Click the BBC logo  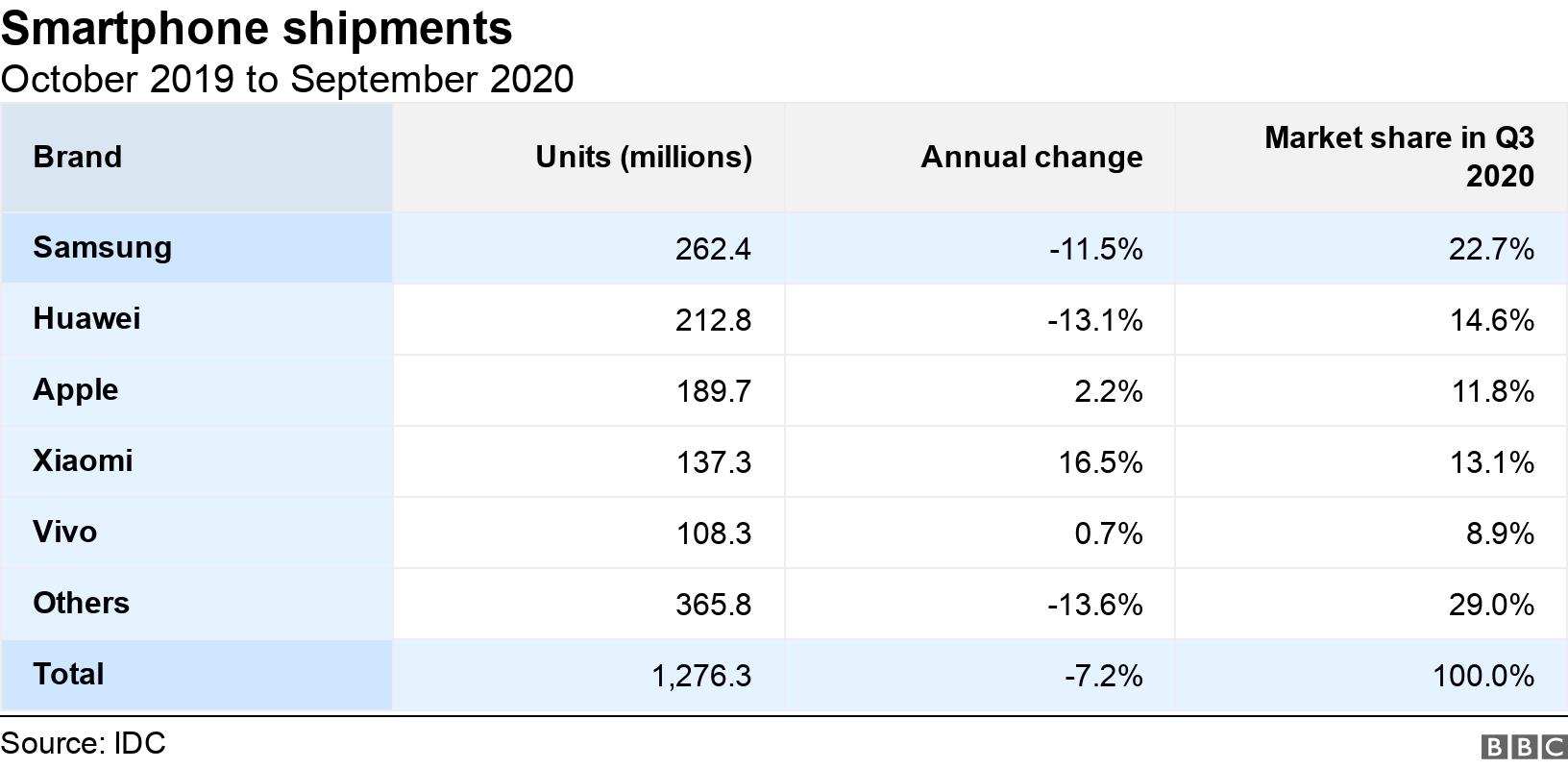pyautogui.click(x=1523, y=748)
